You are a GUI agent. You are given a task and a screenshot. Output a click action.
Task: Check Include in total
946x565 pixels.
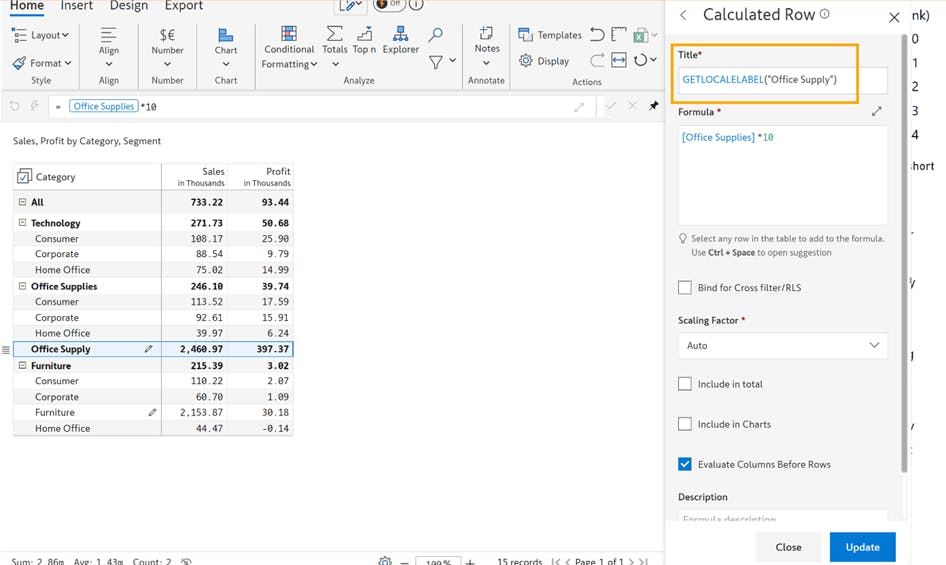click(x=685, y=384)
